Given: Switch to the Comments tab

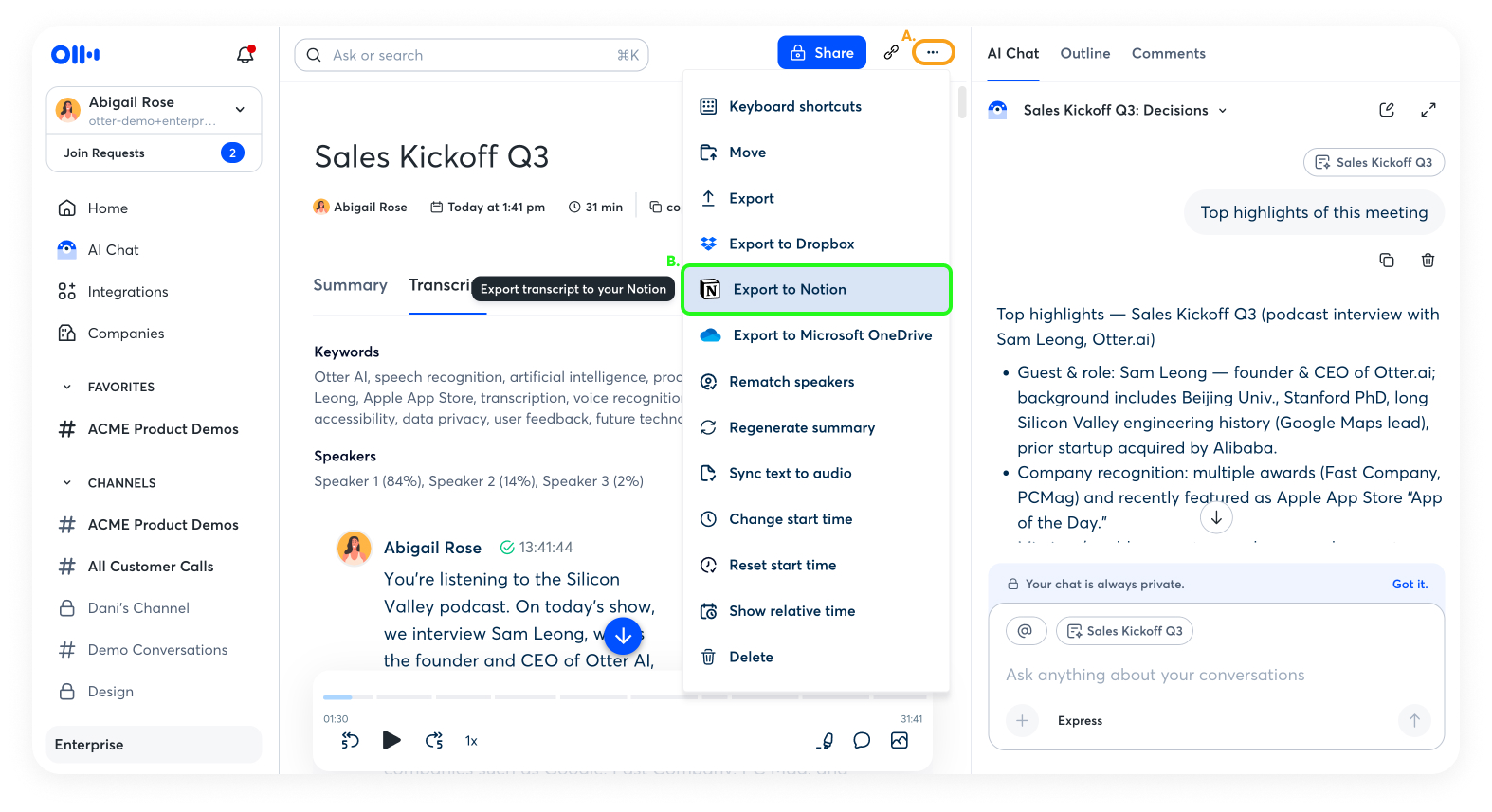Looking at the screenshot, I should pyautogui.click(x=1169, y=53).
